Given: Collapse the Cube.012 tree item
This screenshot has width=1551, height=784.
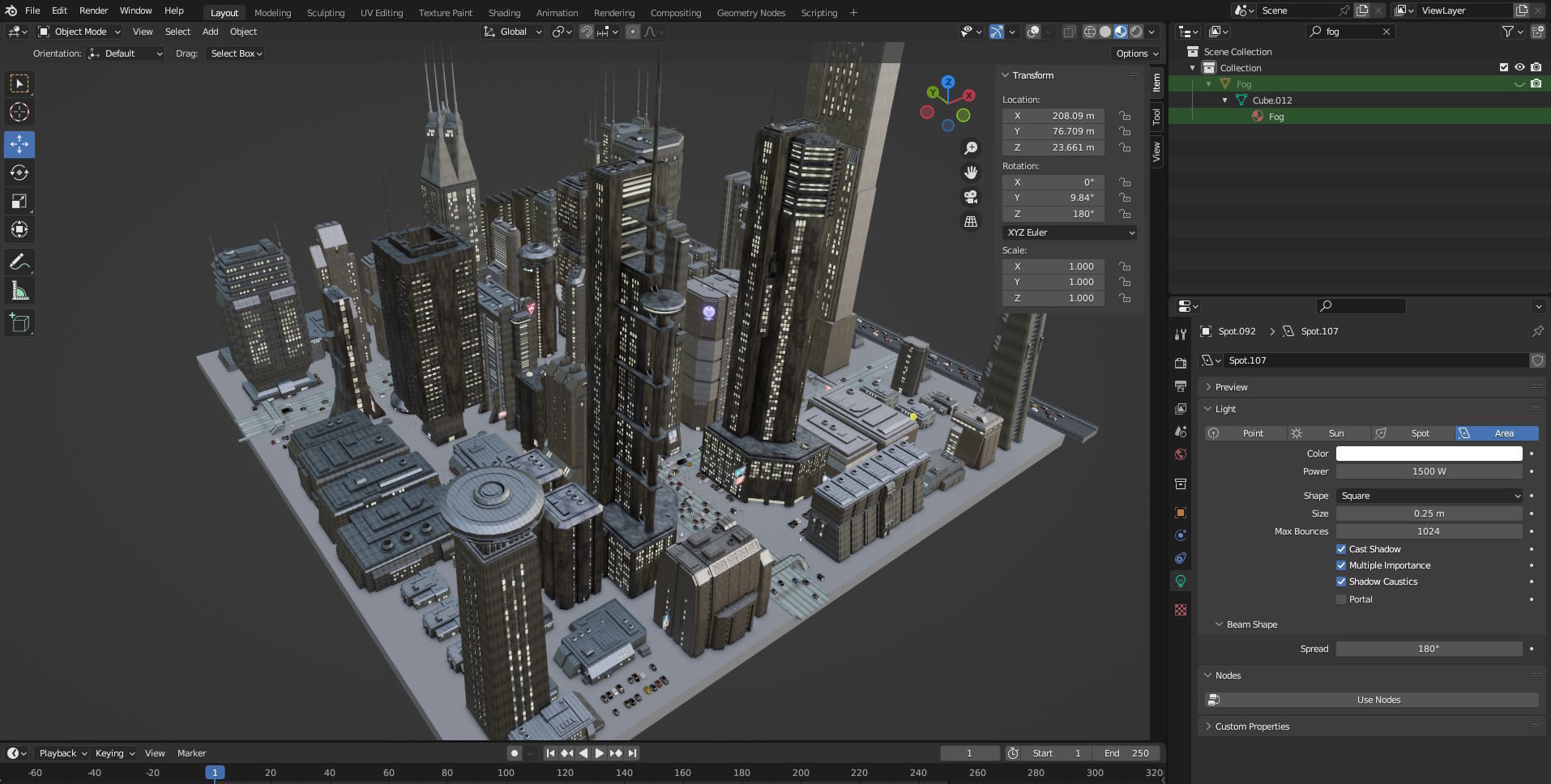Looking at the screenshot, I should [1224, 100].
